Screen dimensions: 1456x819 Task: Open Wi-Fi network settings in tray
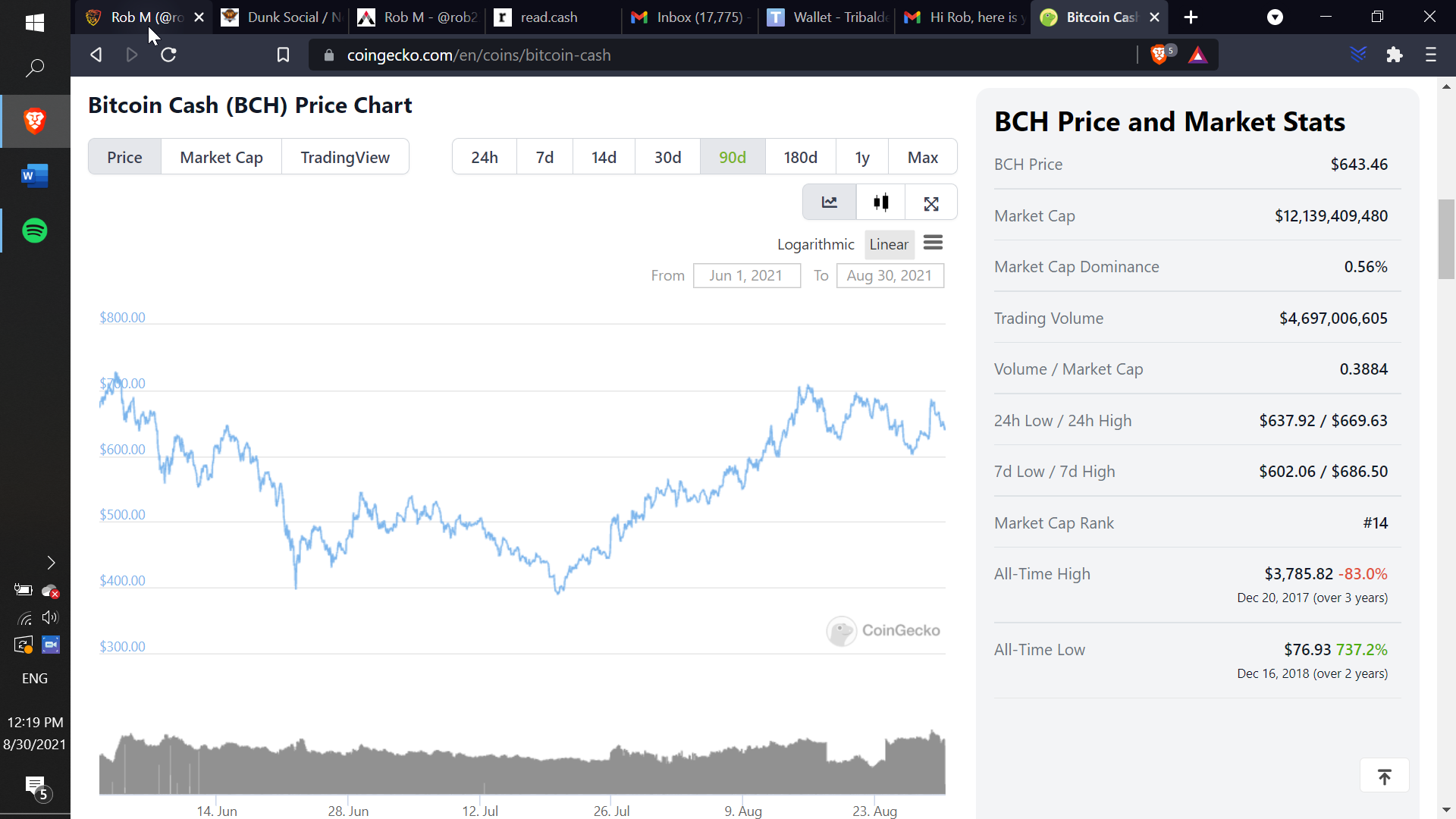pyautogui.click(x=24, y=618)
